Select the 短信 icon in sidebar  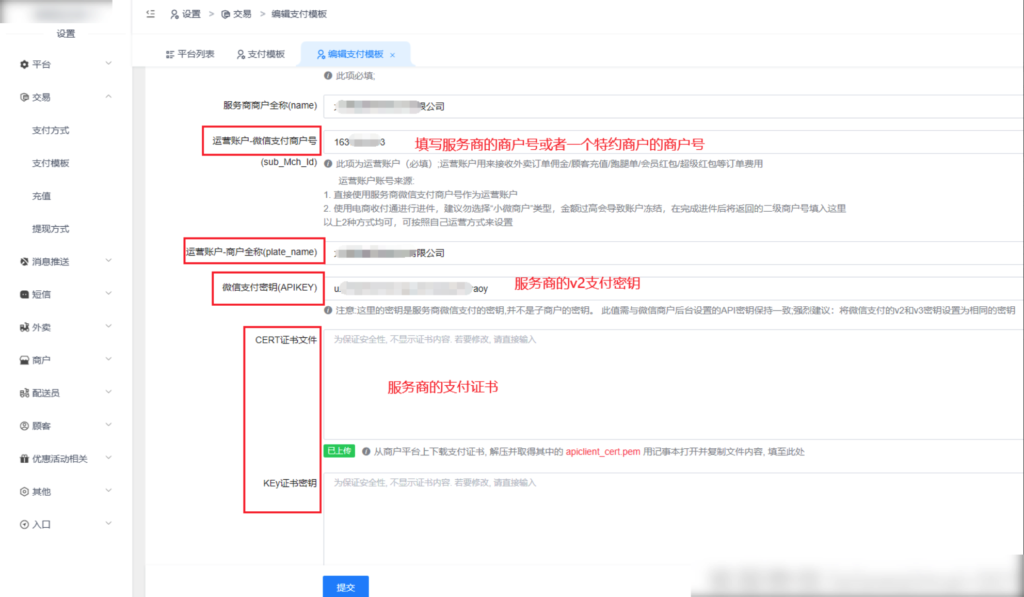22,294
